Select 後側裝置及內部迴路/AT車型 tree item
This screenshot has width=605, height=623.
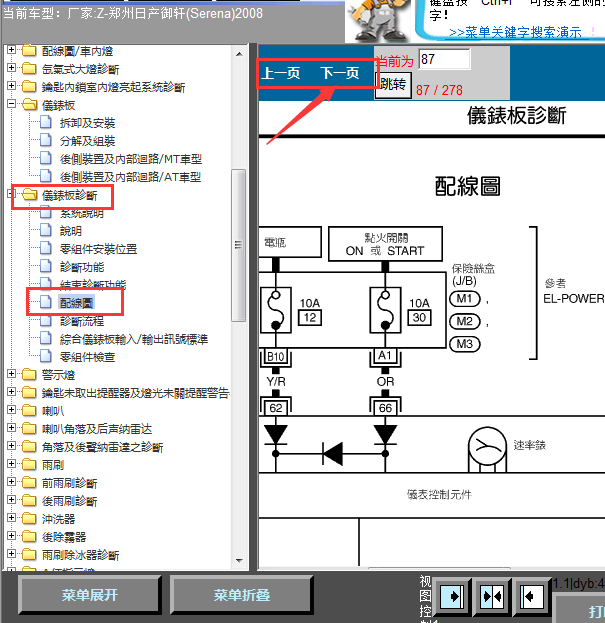tap(130, 177)
